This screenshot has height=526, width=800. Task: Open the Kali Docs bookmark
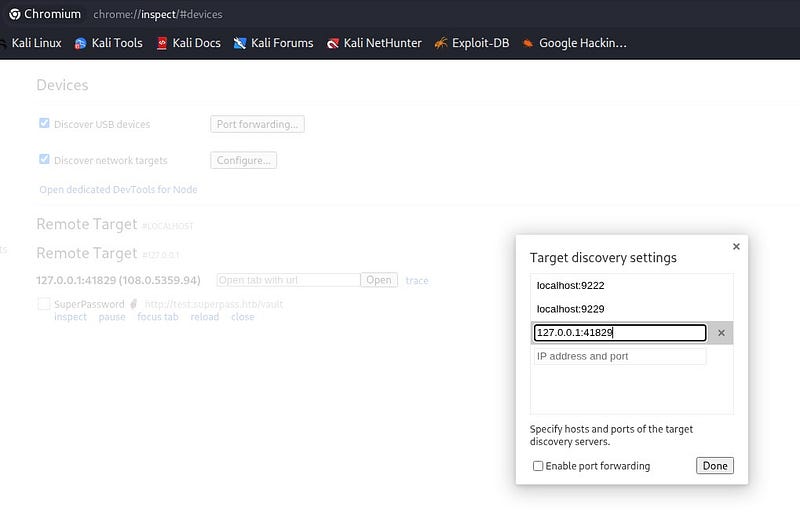pos(189,43)
